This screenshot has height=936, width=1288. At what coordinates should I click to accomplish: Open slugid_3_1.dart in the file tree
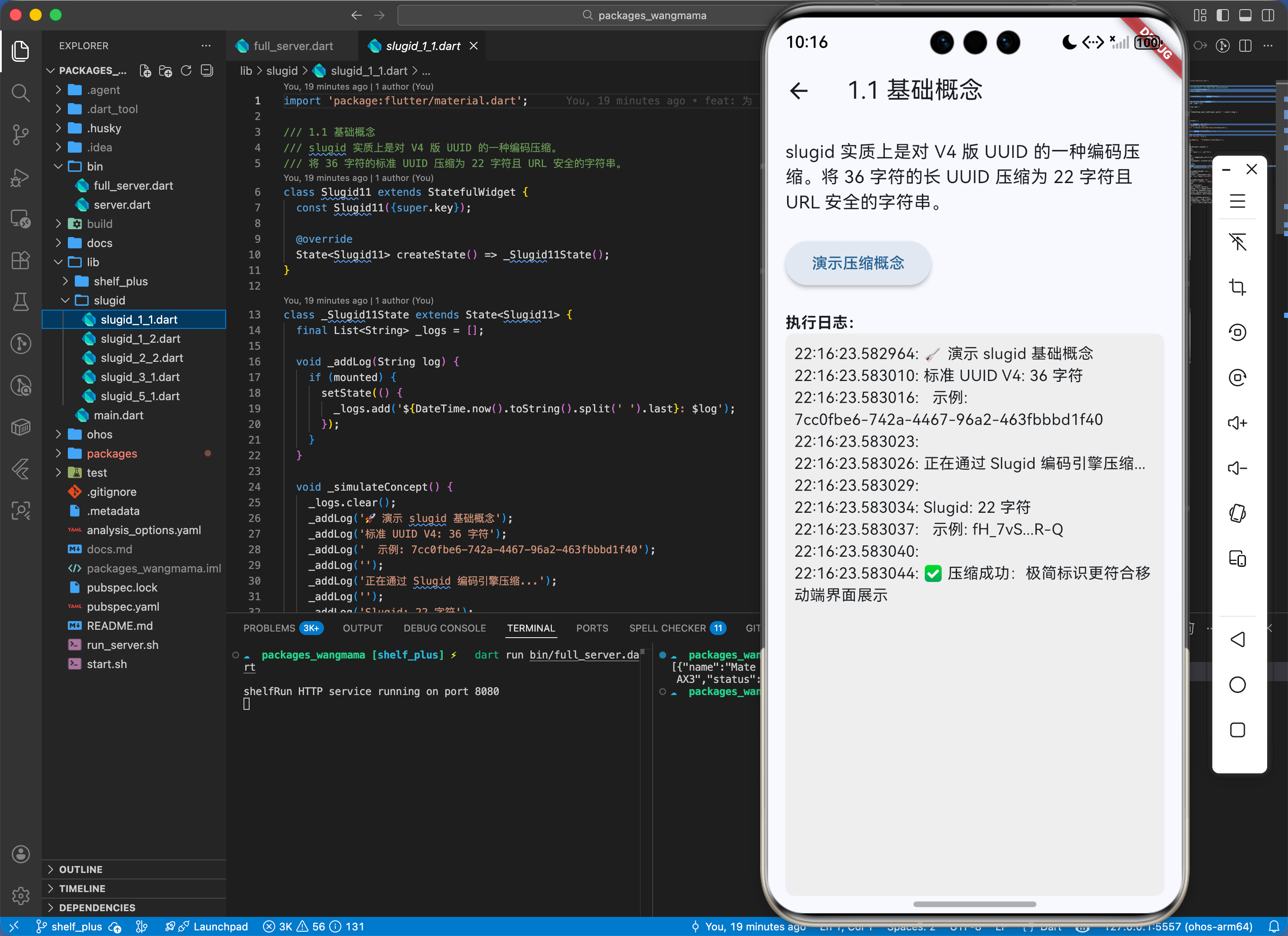pos(140,377)
